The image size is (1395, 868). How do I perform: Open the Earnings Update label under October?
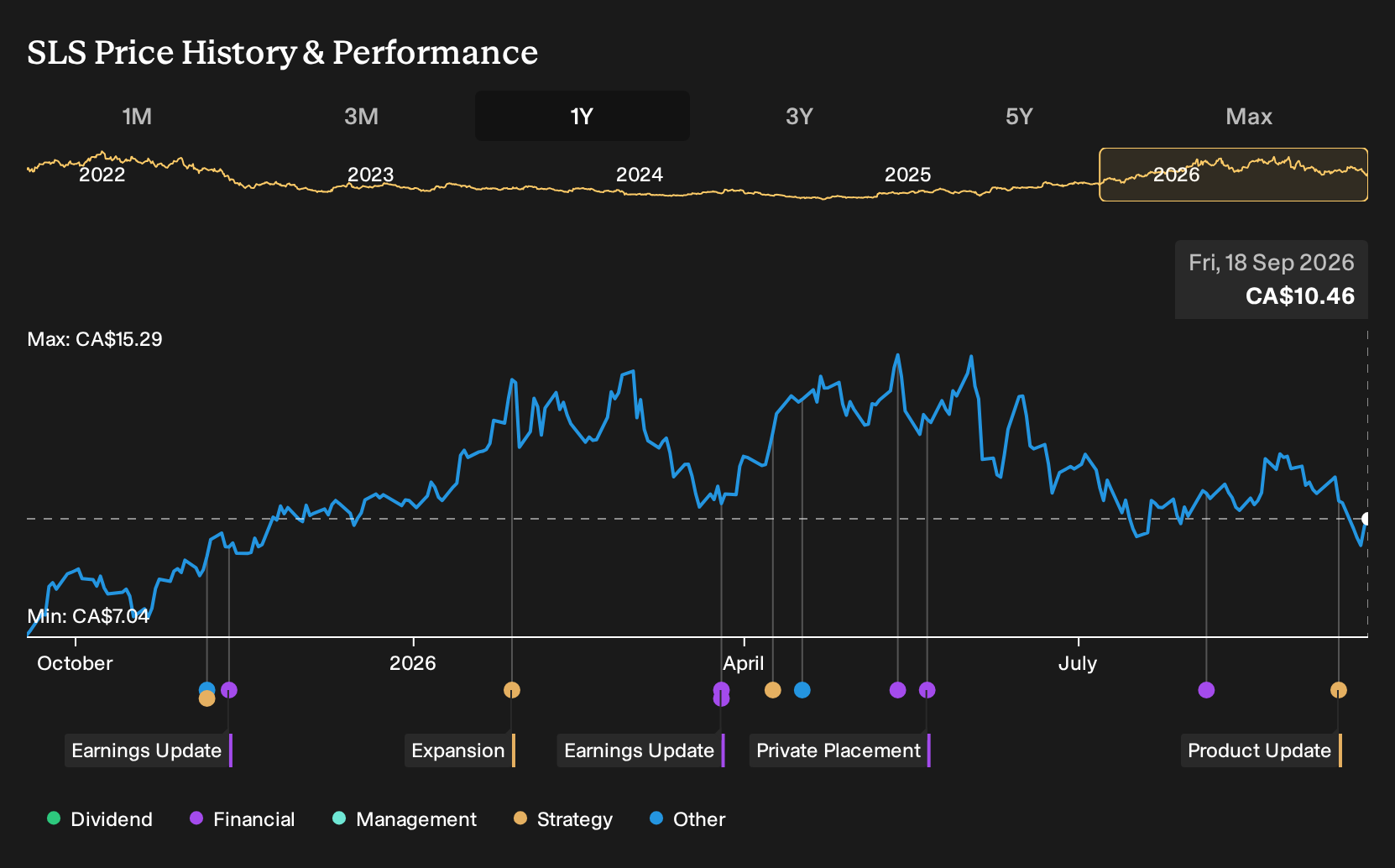(x=148, y=750)
